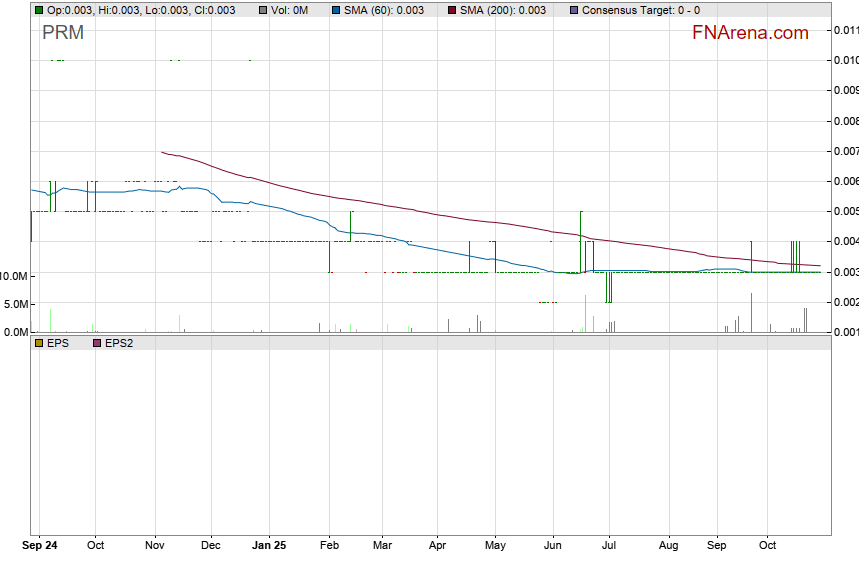
Task: Click the SMA (200): 0.003 legend text
Action: point(503,10)
